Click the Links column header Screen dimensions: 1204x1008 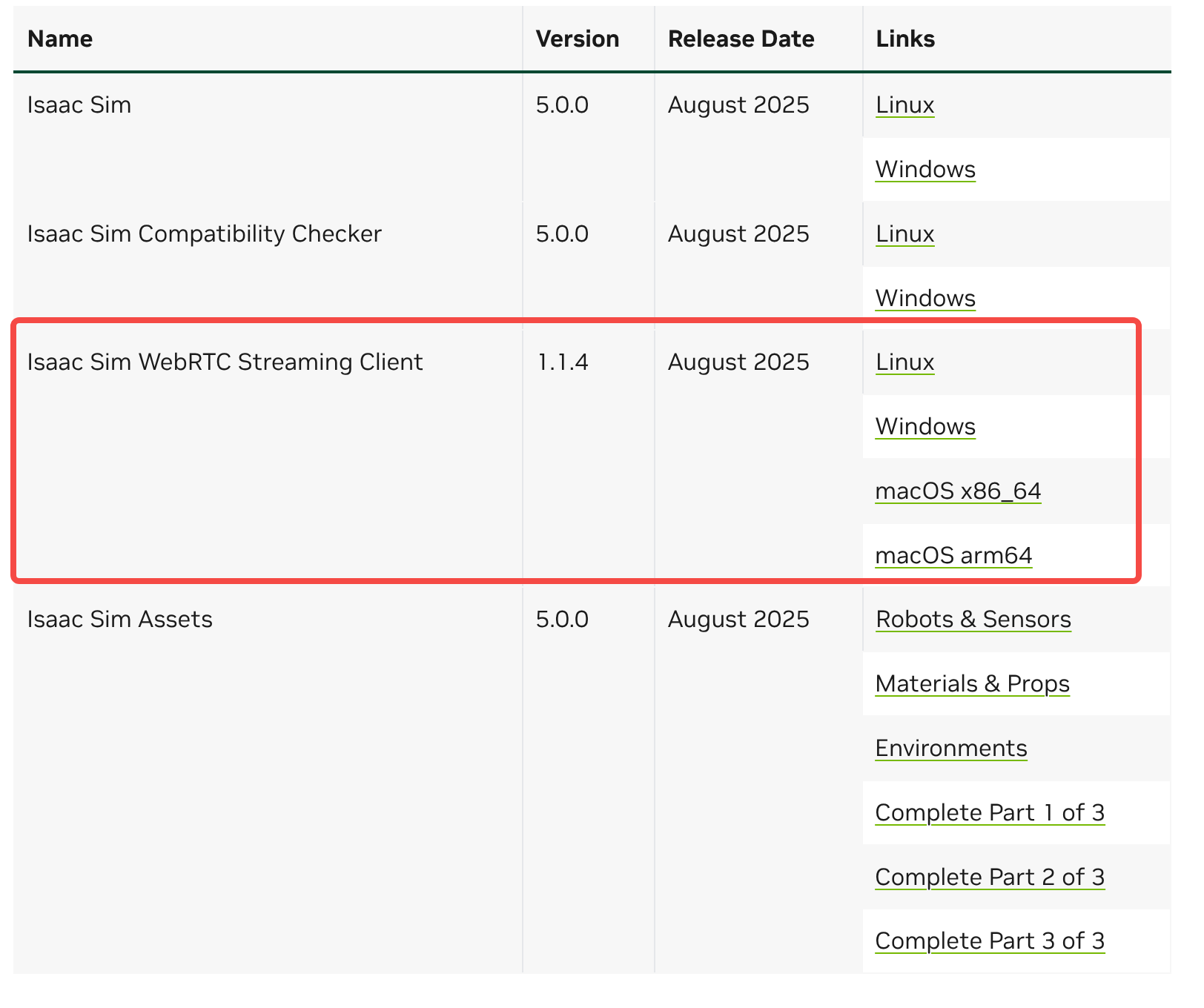[x=905, y=39]
